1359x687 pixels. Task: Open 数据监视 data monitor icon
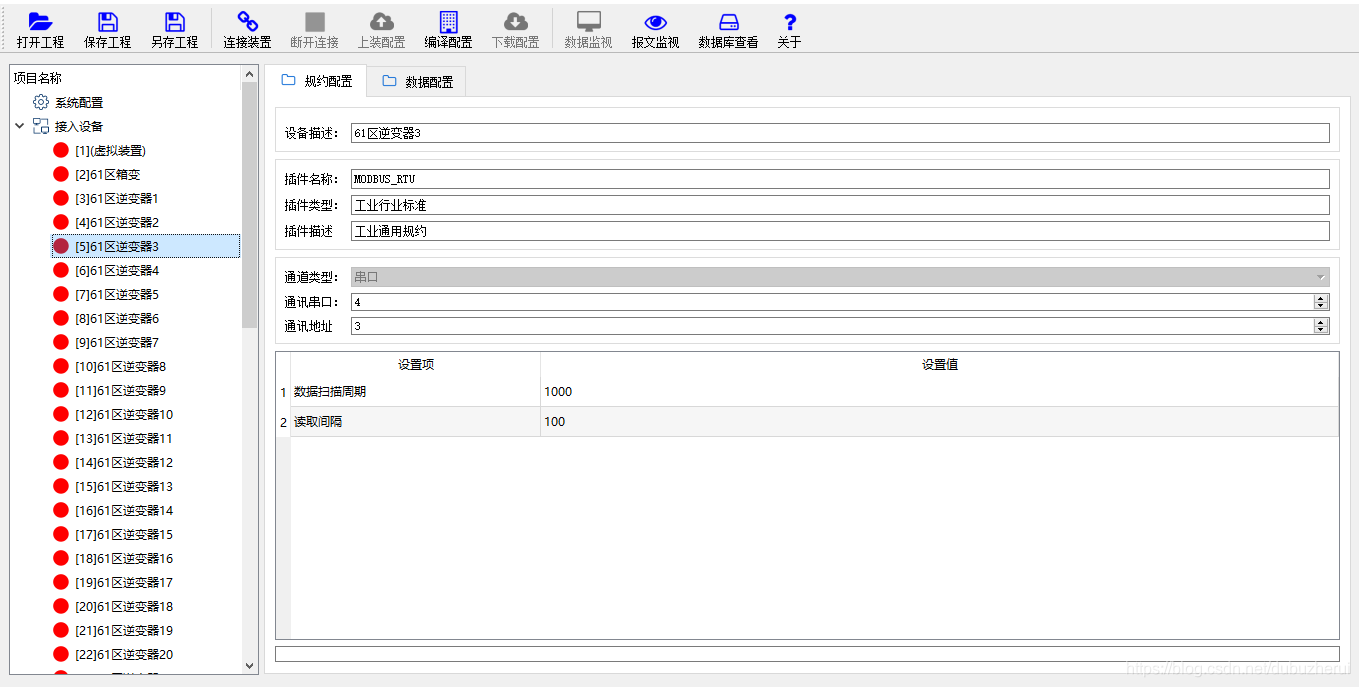tap(589, 21)
